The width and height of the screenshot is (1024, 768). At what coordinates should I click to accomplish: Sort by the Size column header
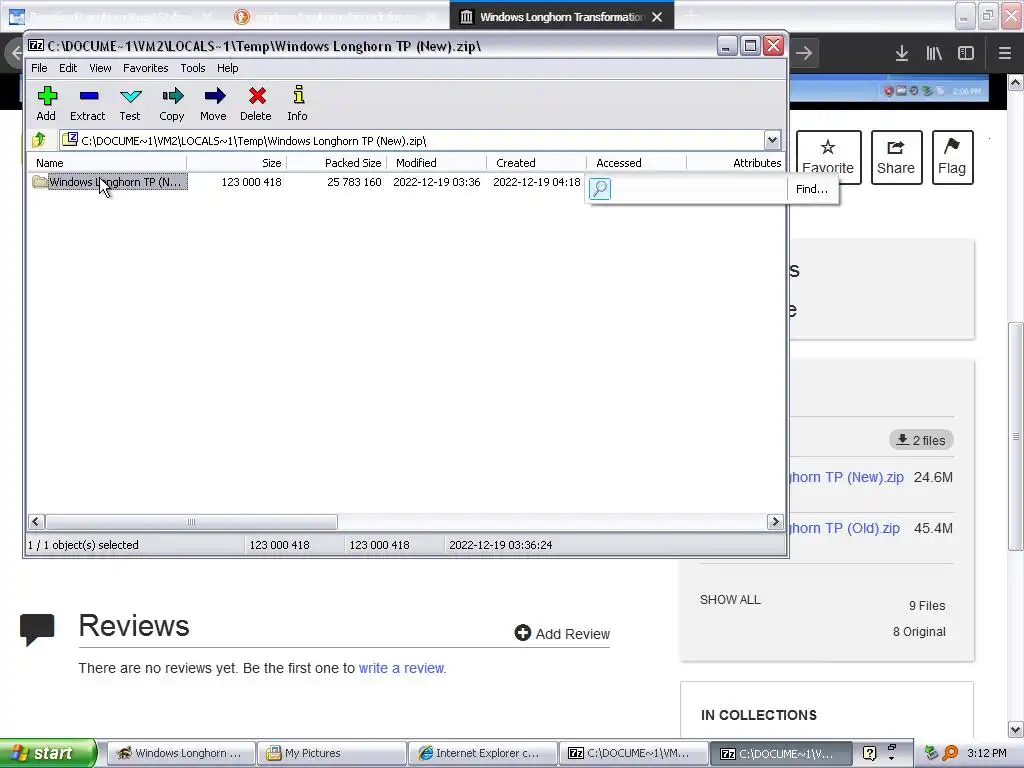(236, 163)
